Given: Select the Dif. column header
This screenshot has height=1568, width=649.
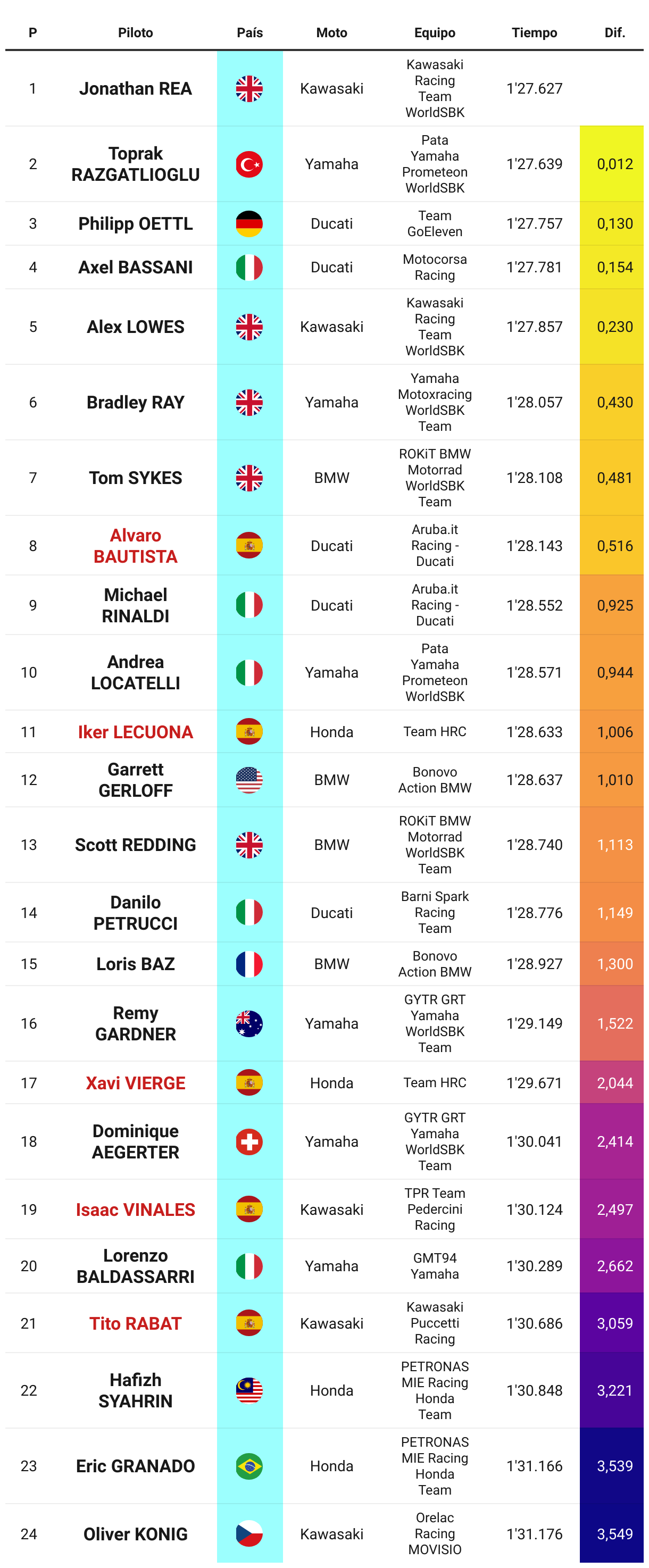Looking at the screenshot, I should tap(614, 33).
